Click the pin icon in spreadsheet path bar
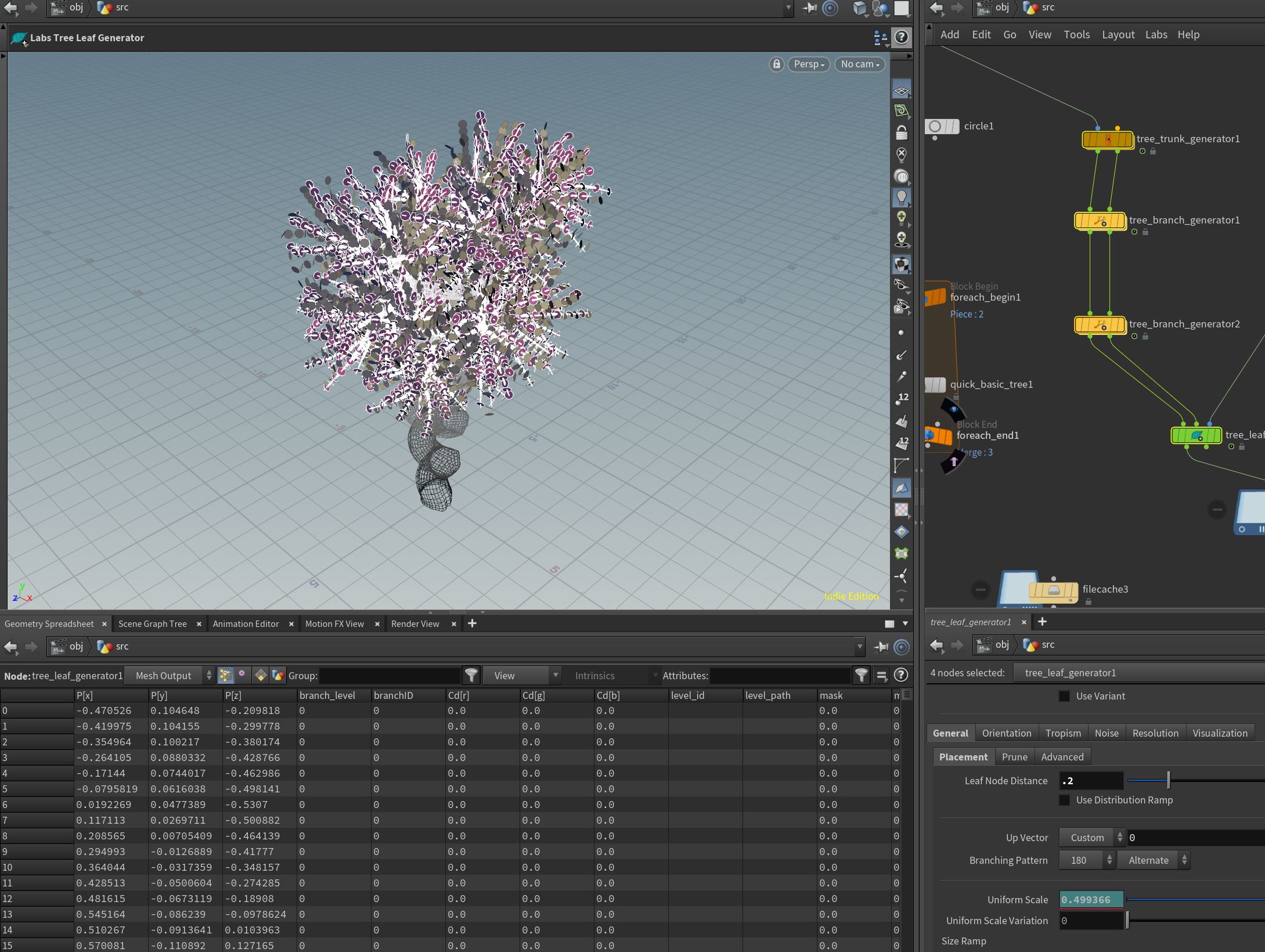Image resolution: width=1265 pixels, height=952 pixels. [881, 647]
